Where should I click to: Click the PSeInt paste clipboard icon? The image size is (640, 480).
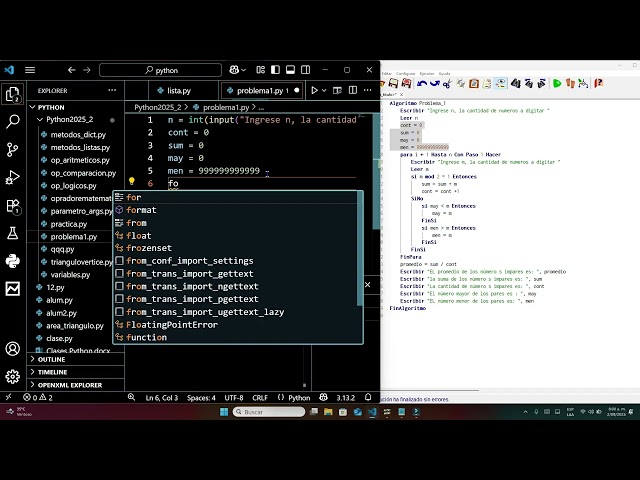(474, 84)
